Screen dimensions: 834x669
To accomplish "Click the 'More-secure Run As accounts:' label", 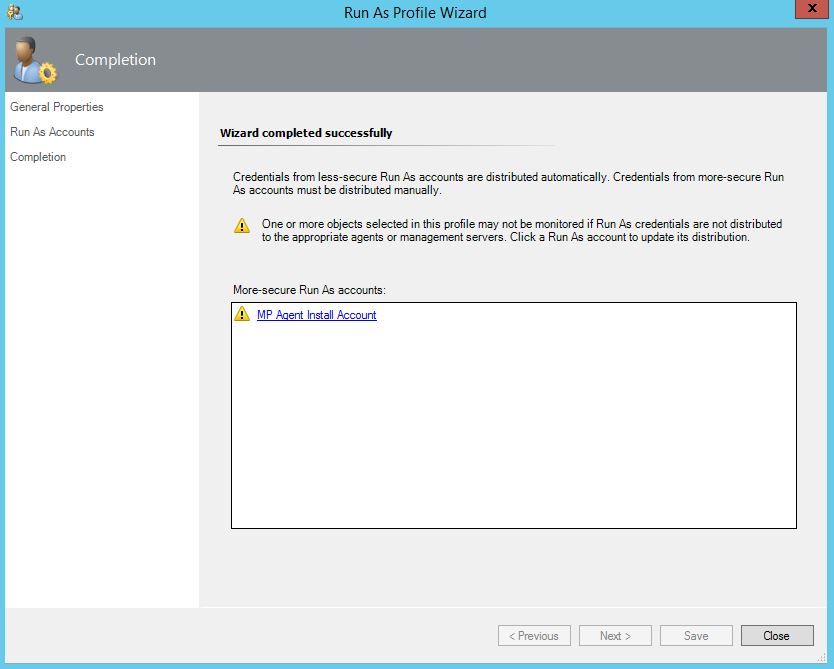I will [x=309, y=290].
